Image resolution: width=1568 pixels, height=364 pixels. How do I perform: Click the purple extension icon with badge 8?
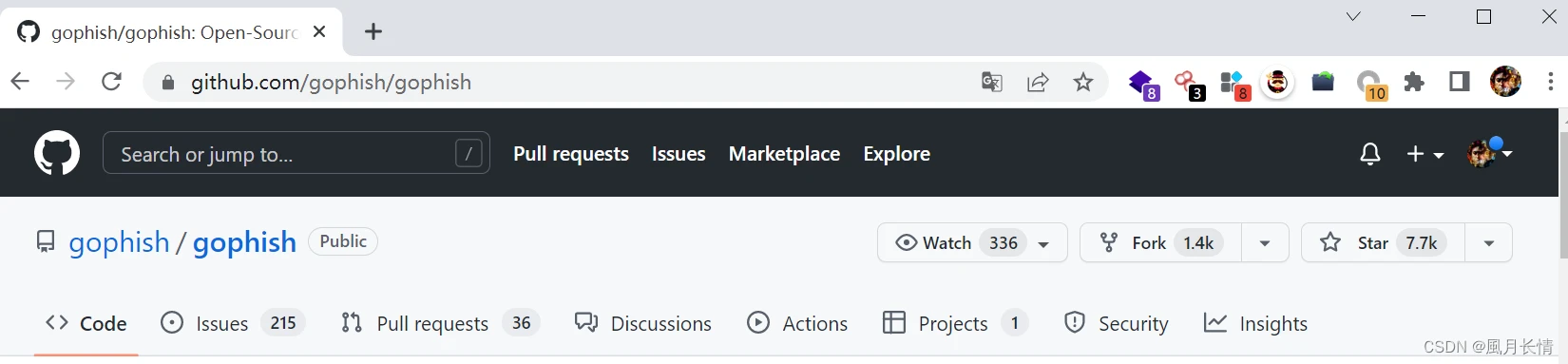coord(1143,86)
